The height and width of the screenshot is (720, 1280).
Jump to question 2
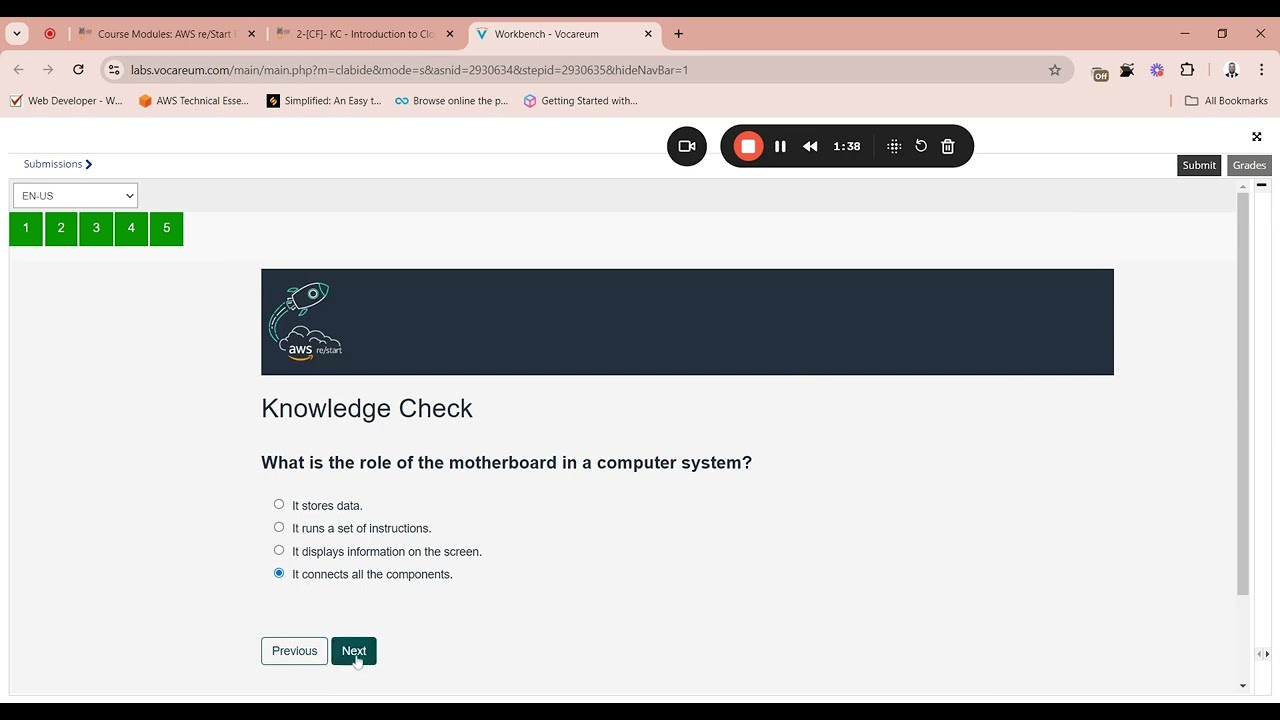click(x=61, y=229)
